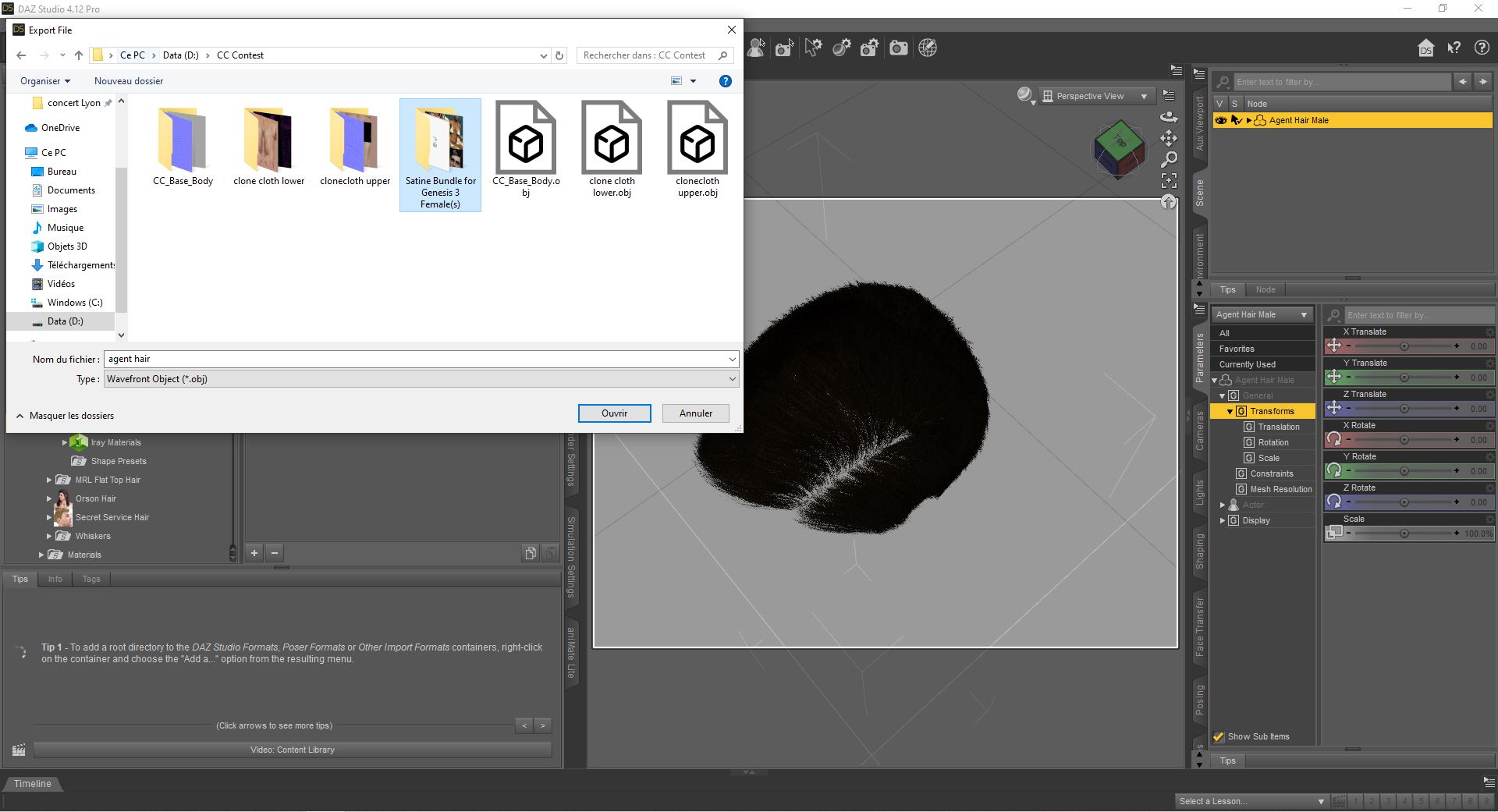Click the DAZ home icon

(x=1425, y=48)
